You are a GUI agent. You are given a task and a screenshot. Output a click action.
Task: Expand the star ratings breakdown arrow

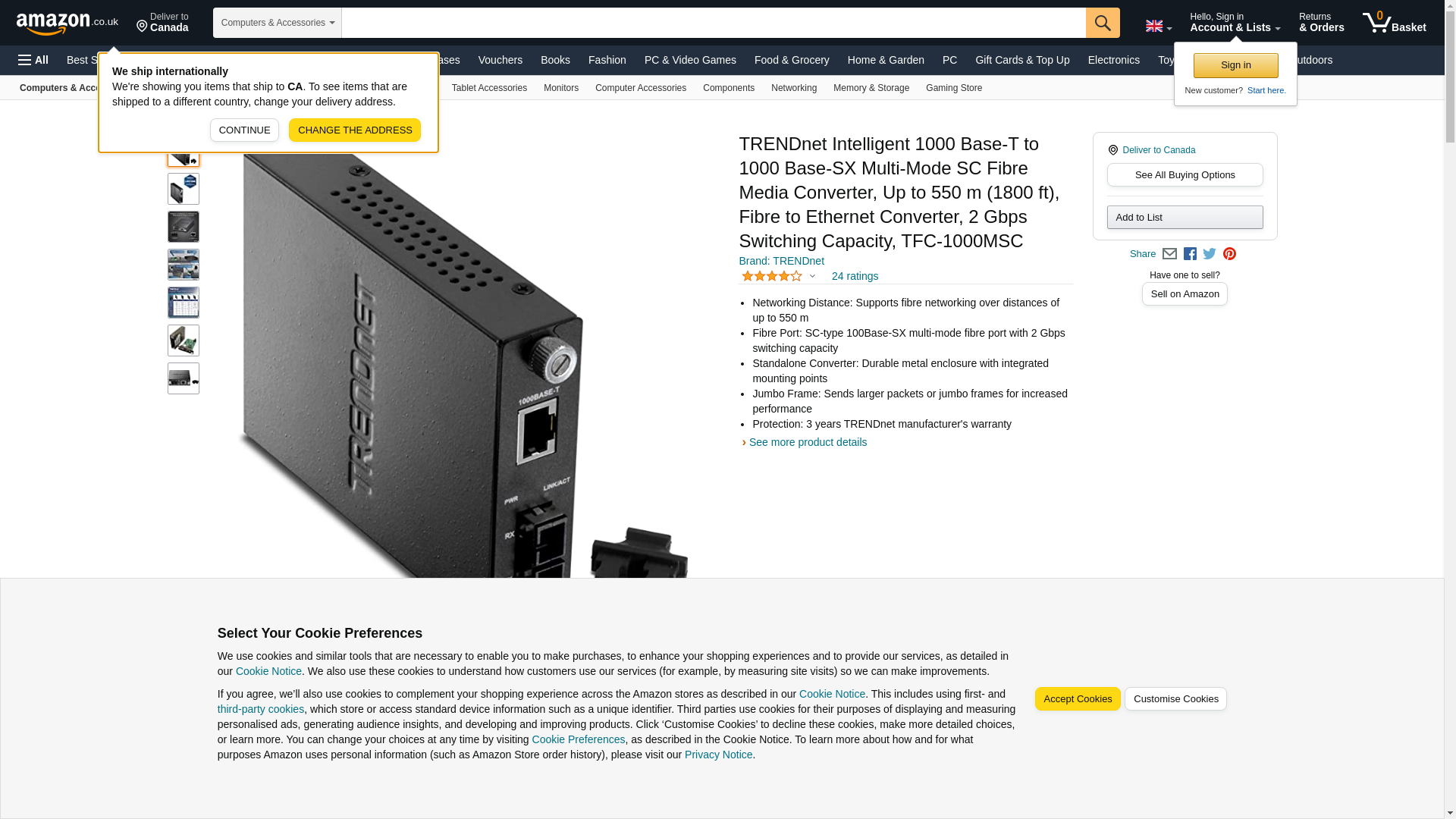click(812, 276)
